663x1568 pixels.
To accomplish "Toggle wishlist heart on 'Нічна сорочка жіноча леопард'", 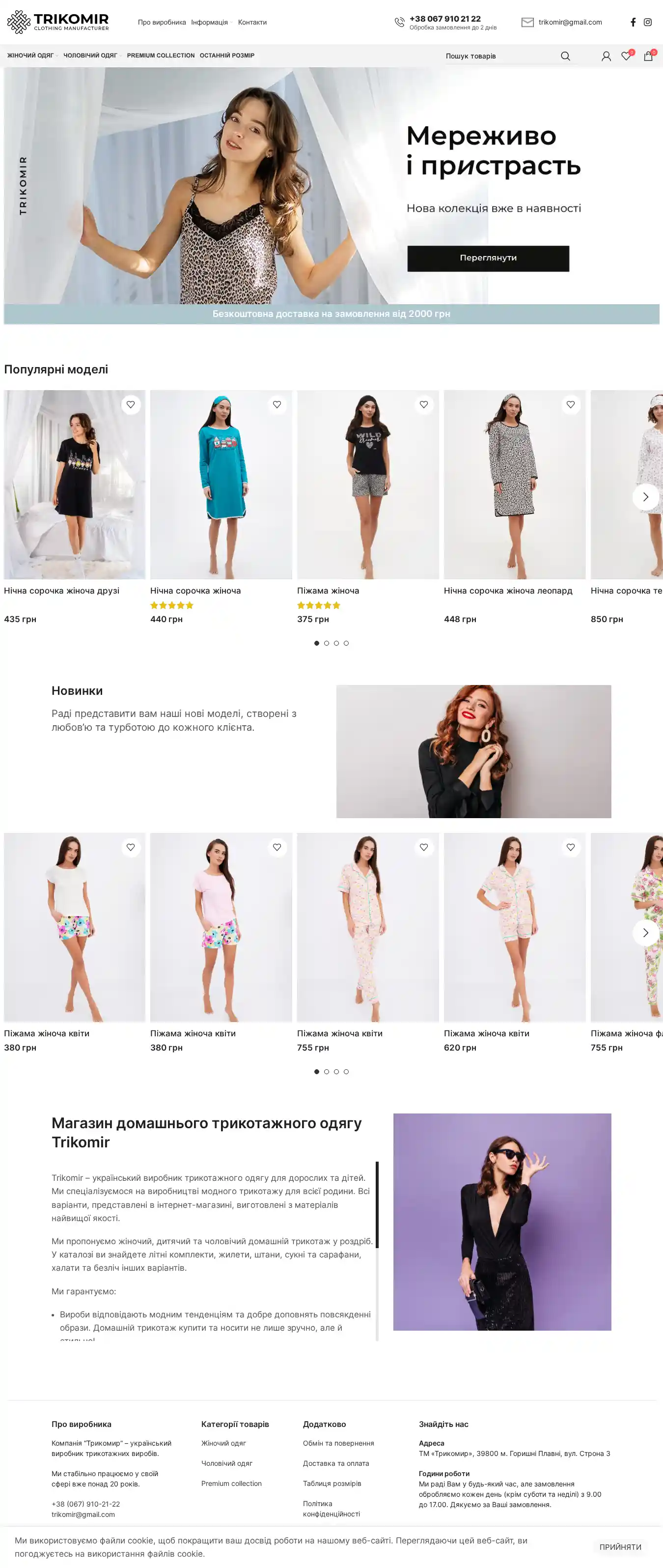I will coord(571,405).
